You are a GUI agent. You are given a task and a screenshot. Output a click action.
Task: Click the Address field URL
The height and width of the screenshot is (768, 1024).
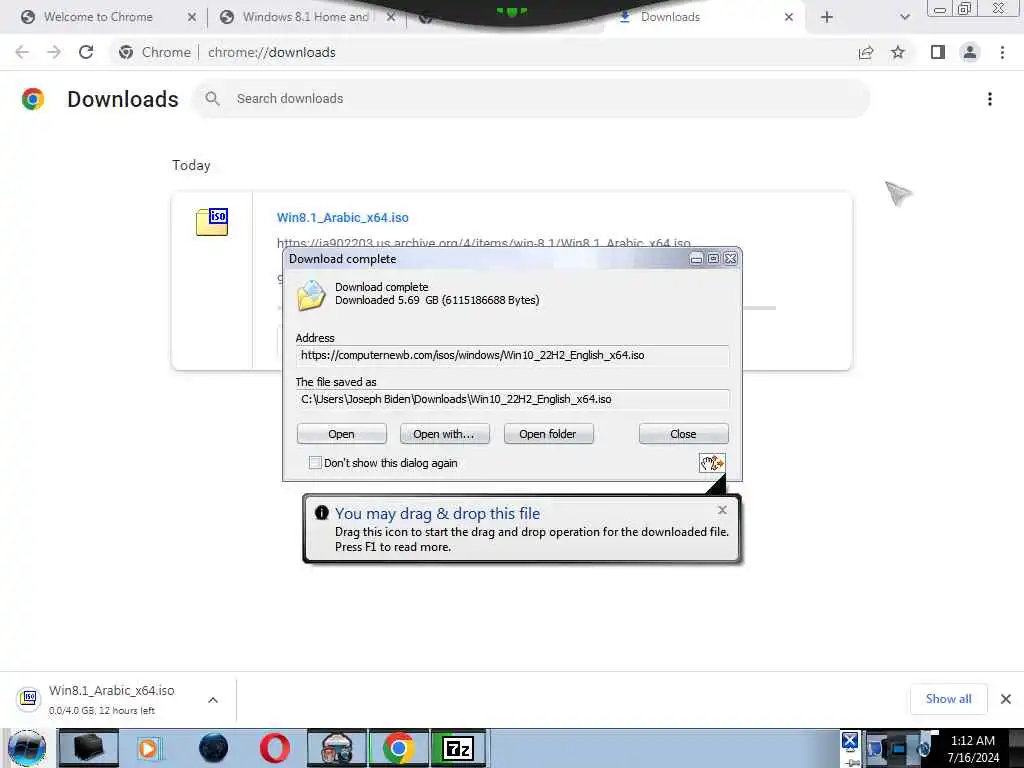512,355
